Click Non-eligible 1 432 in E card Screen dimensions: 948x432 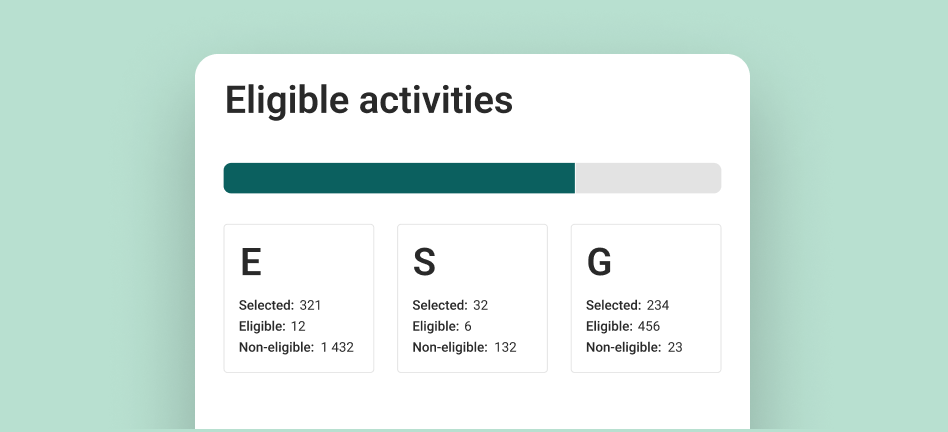point(296,347)
